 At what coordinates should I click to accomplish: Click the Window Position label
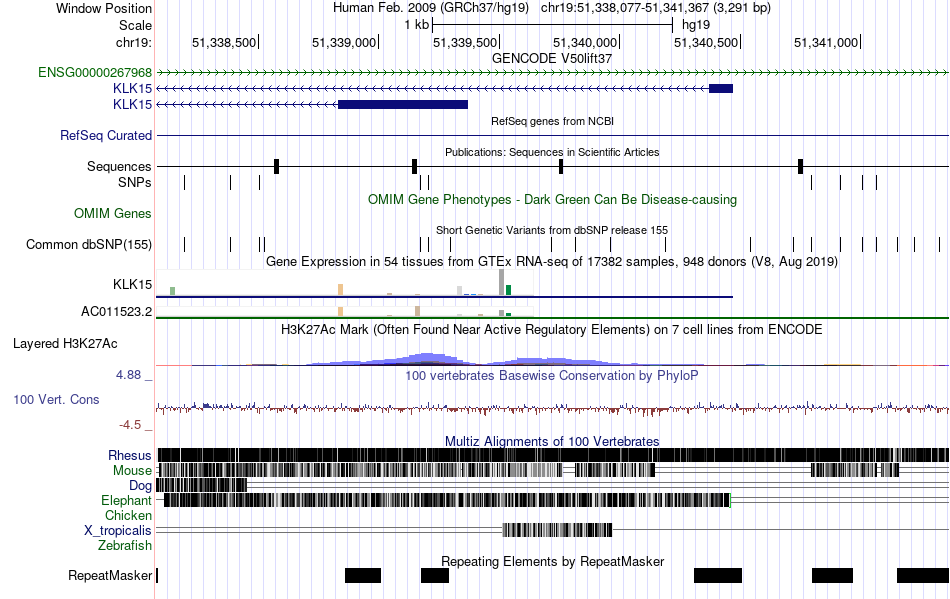(x=104, y=8)
